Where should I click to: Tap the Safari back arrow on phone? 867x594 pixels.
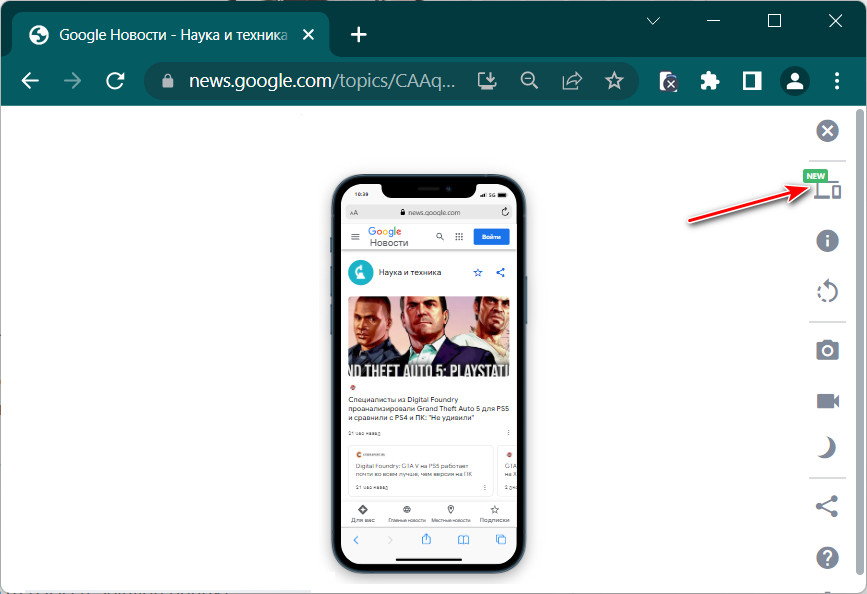pos(356,540)
